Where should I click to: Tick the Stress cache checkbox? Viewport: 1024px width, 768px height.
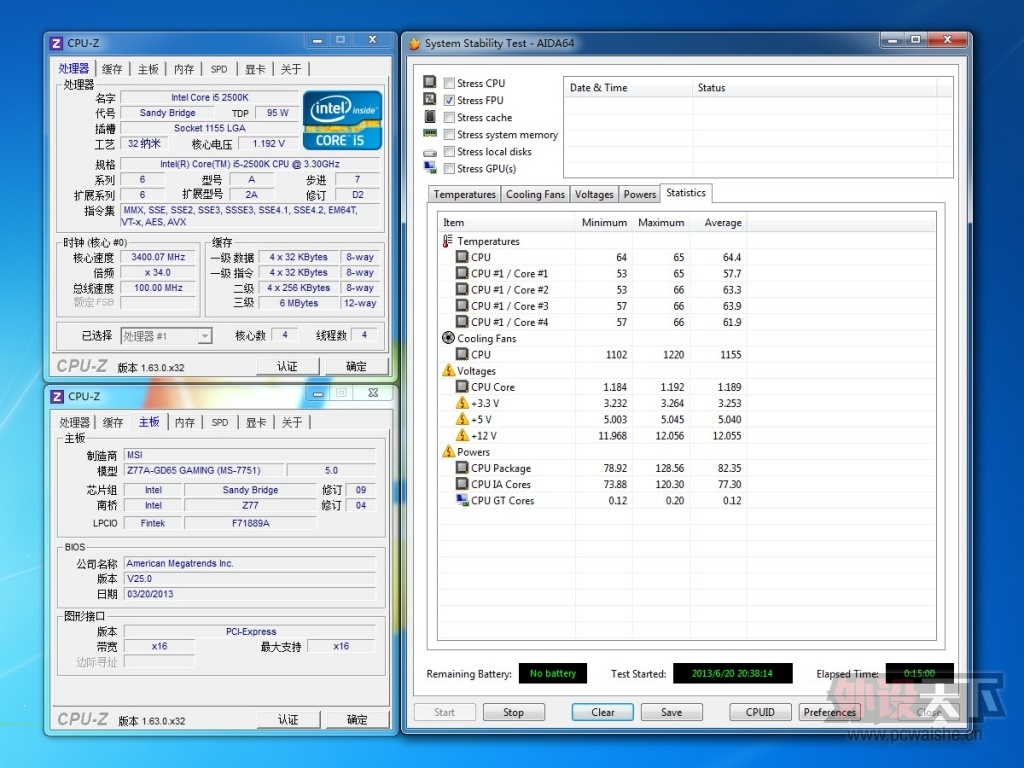tap(449, 117)
